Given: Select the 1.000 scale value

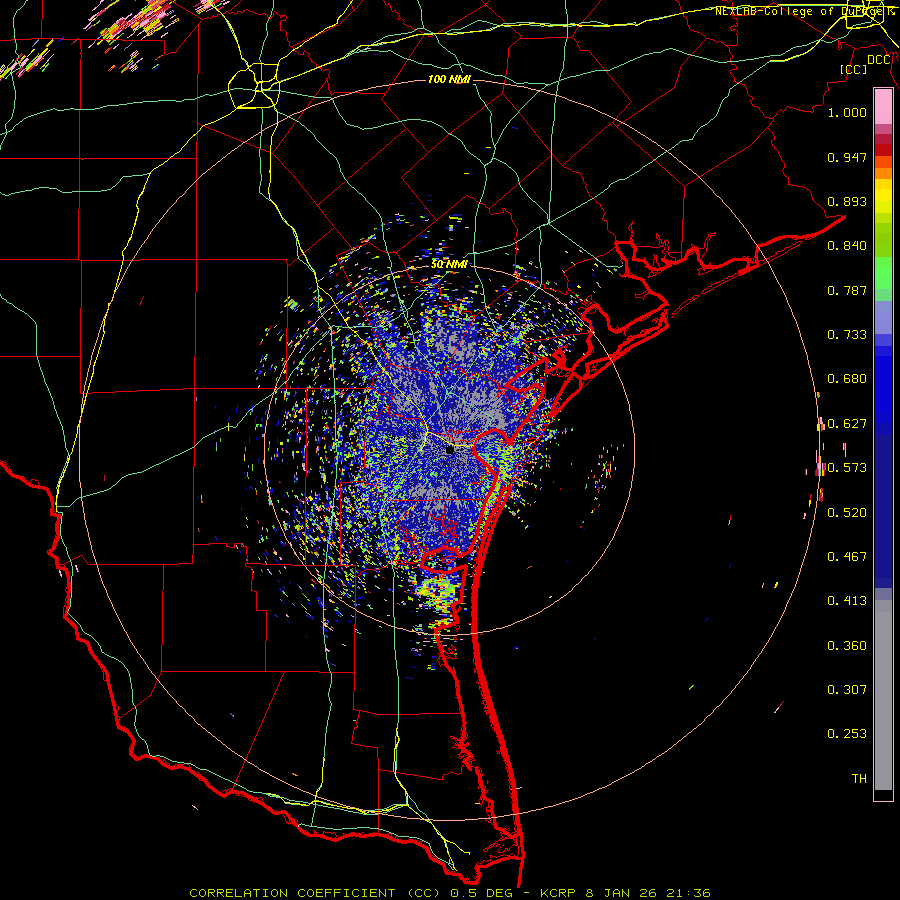Looking at the screenshot, I should tap(847, 112).
